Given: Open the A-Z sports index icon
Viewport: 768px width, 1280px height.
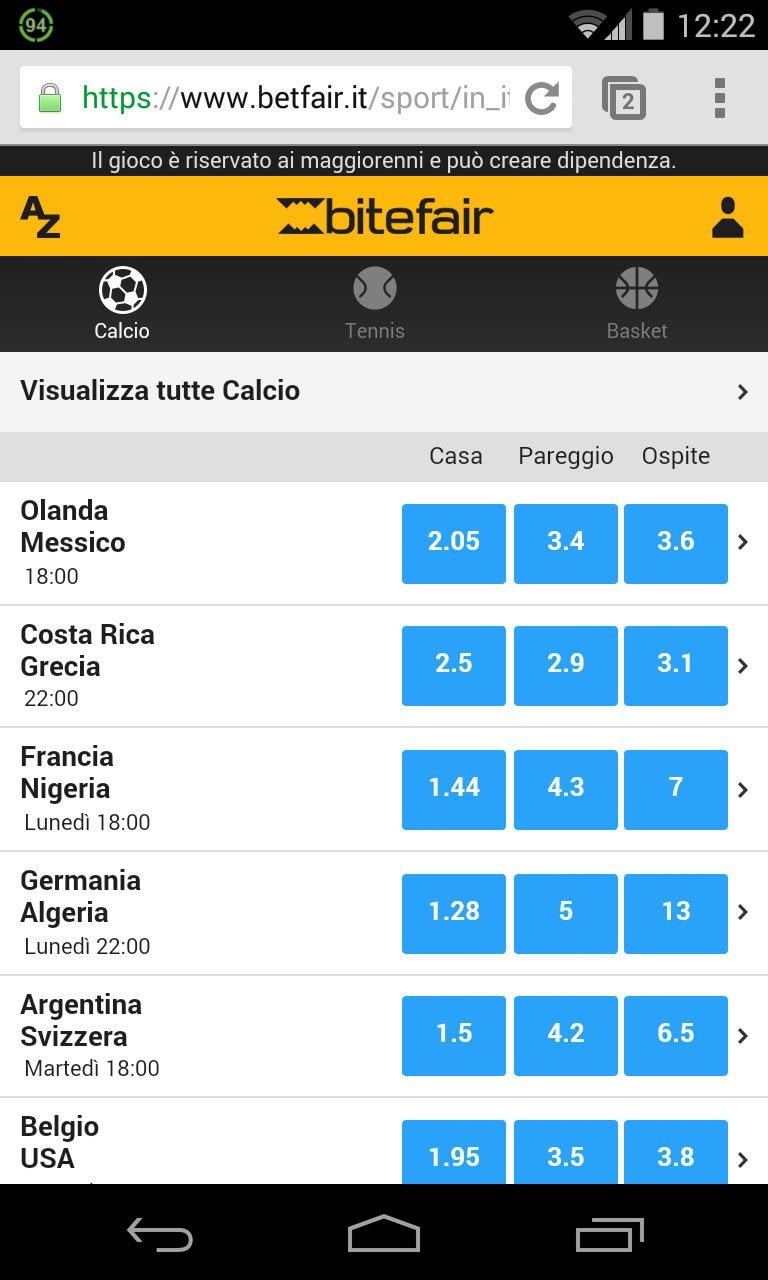Looking at the screenshot, I should (x=40, y=217).
